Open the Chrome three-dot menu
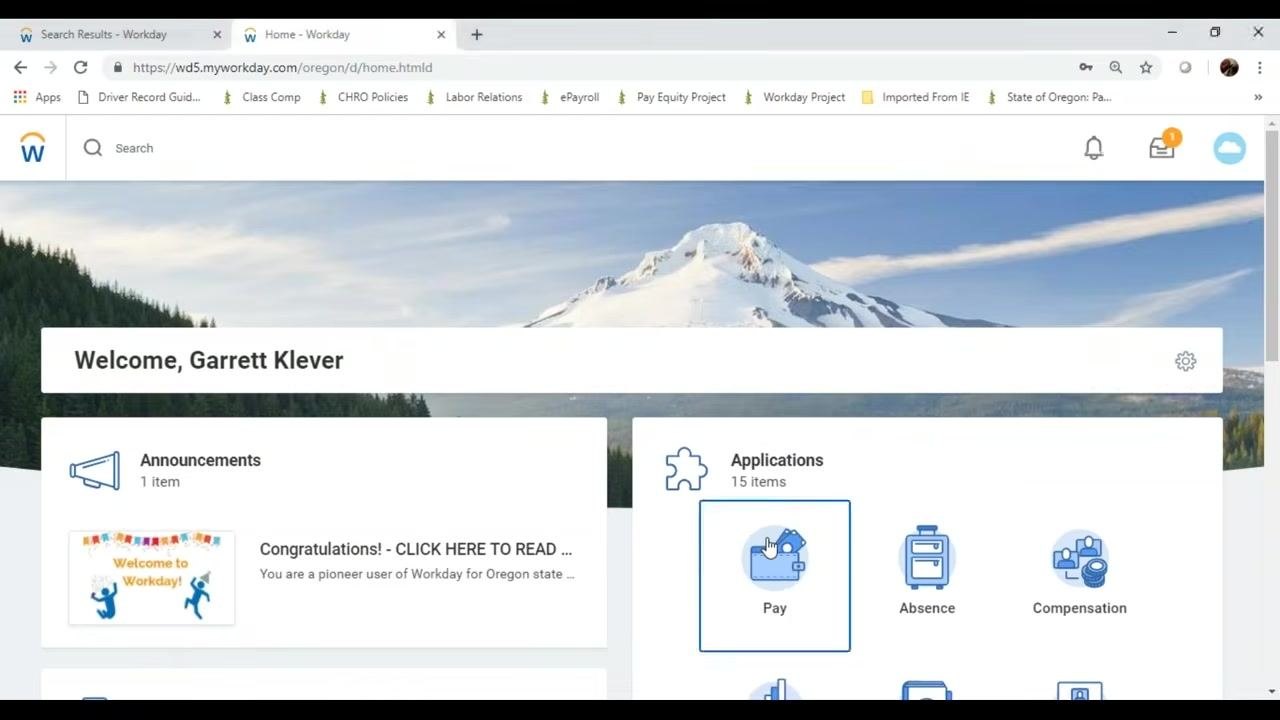1280x720 pixels. click(1259, 67)
